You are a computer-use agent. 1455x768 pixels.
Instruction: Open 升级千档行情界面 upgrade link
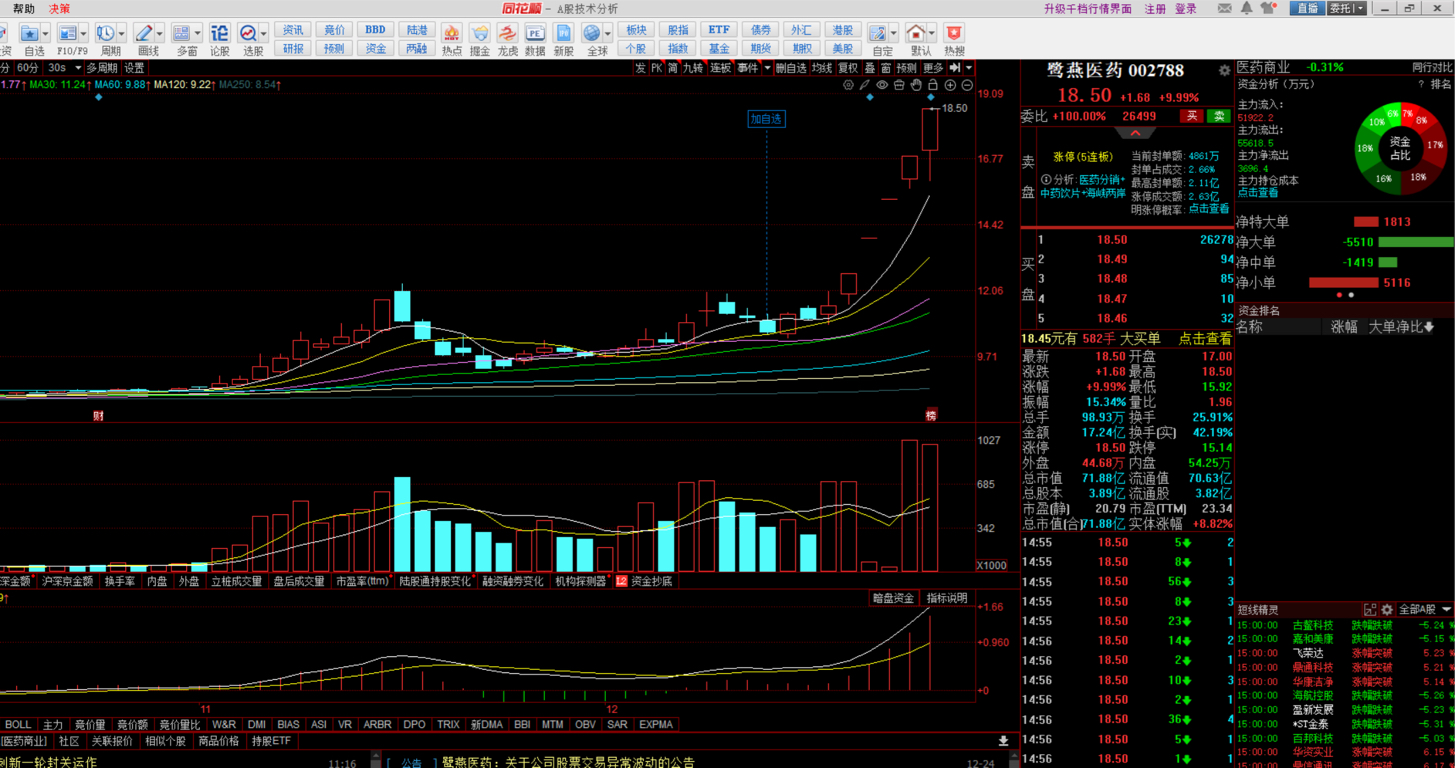[1088, 9]
